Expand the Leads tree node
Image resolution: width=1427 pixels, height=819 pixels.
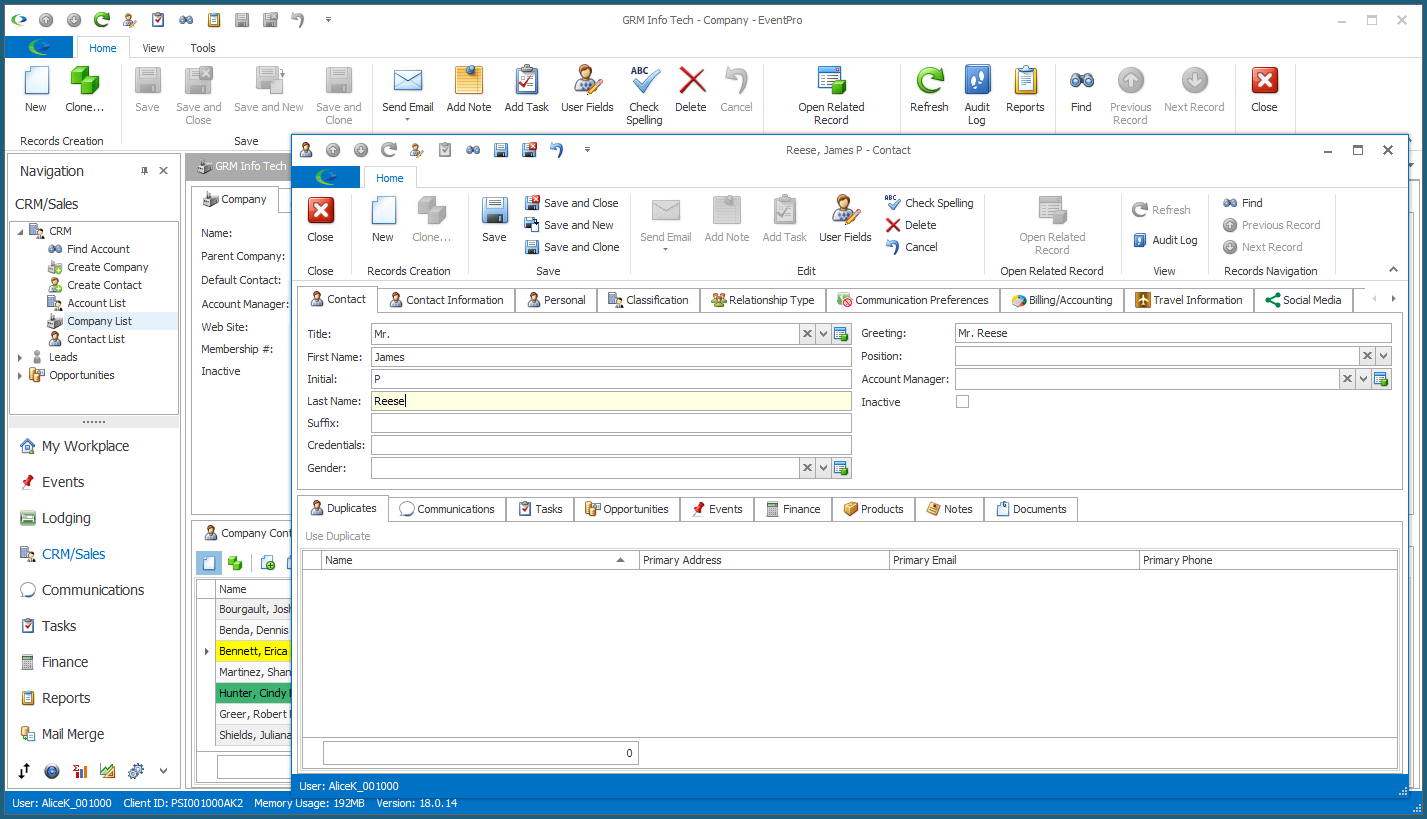point(20,357)
